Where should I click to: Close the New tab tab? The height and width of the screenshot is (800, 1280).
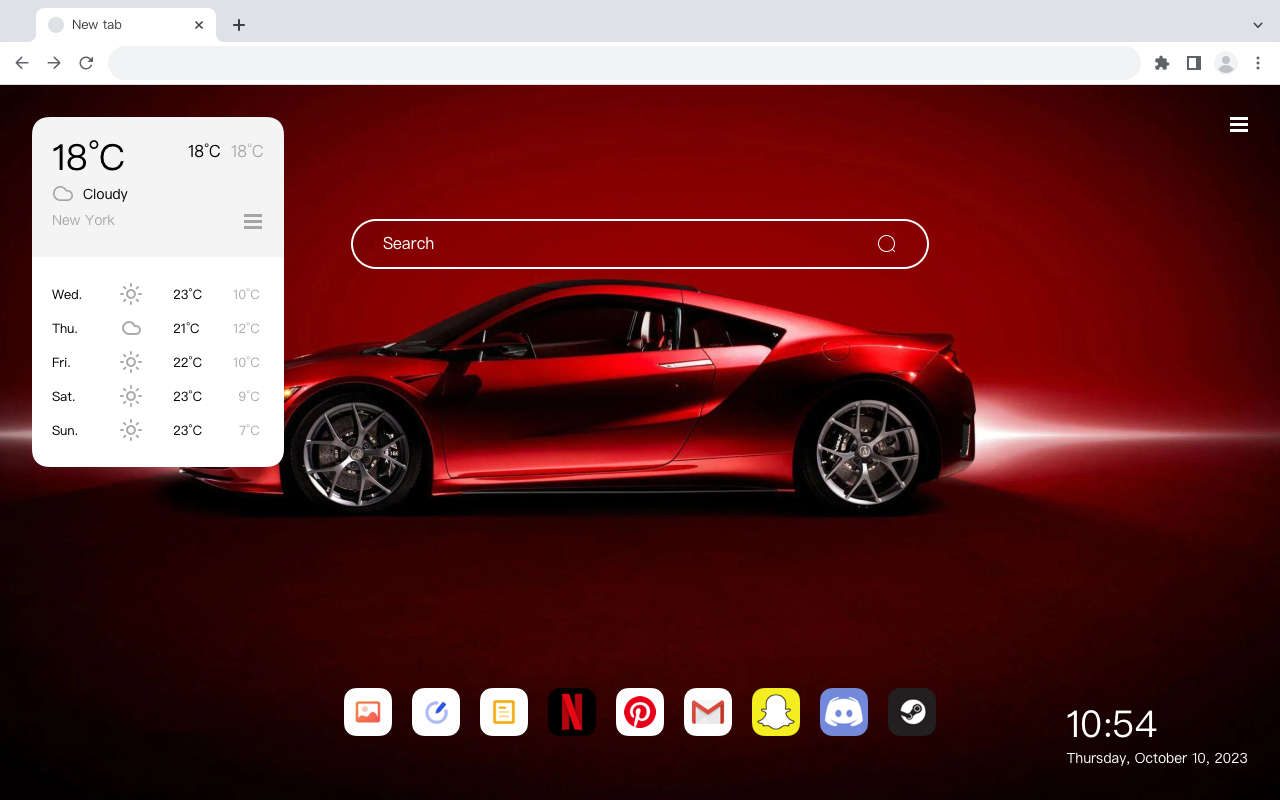(x=199, y=25)
